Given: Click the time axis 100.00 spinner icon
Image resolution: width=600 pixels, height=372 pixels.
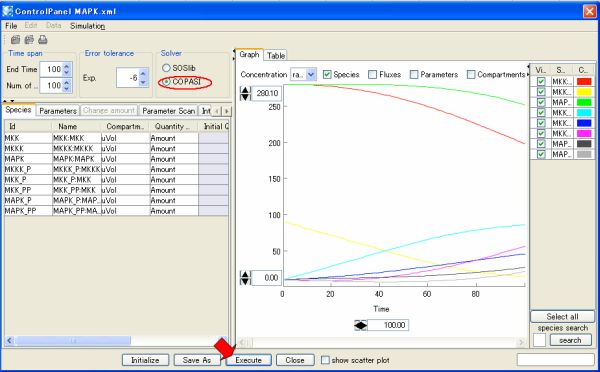Looking at the screenshot, I should pos(360,325).
